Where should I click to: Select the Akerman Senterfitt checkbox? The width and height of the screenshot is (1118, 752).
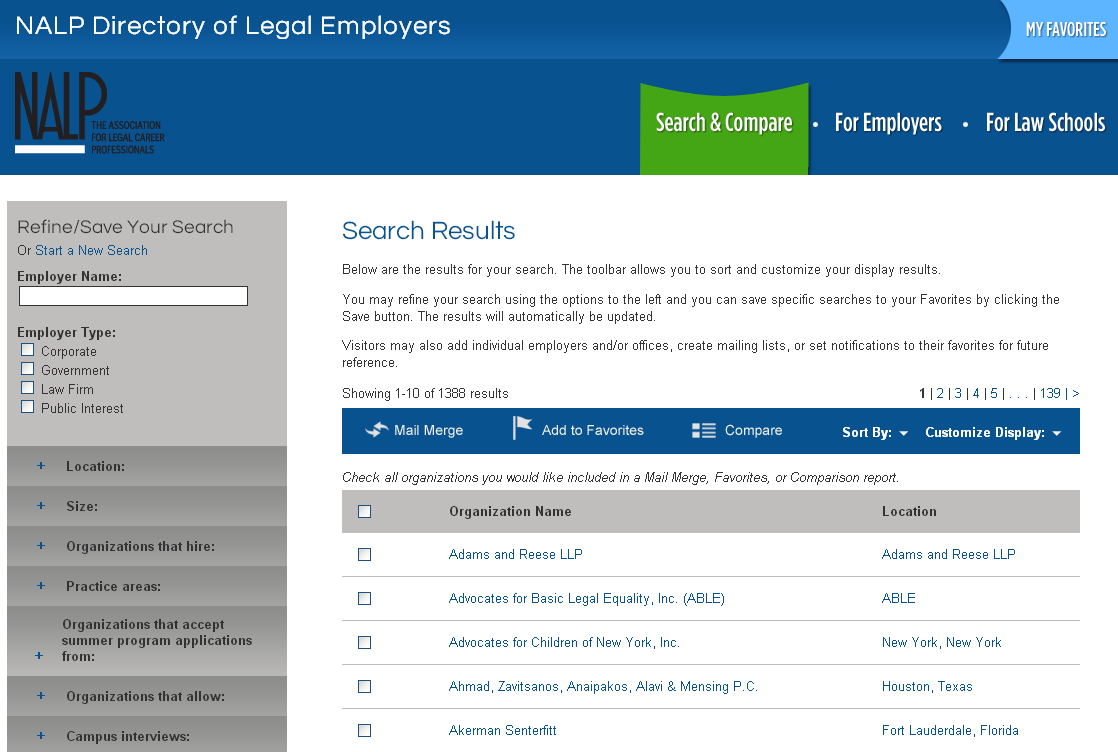pos(364,730)
